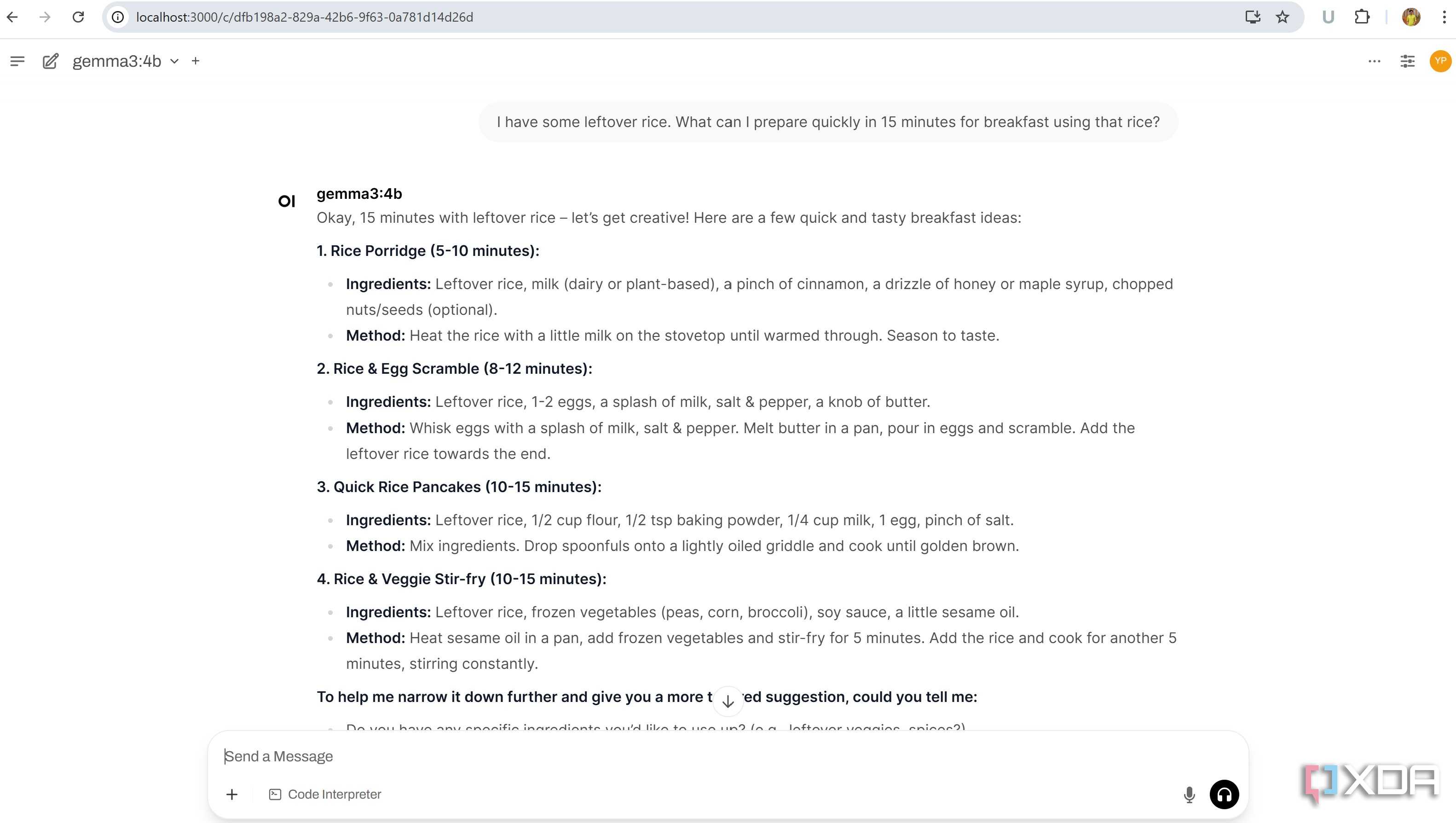Start a new chat with the pencil icon
The width and height of the screenshot is (1456, 823).
click(50, 61)
